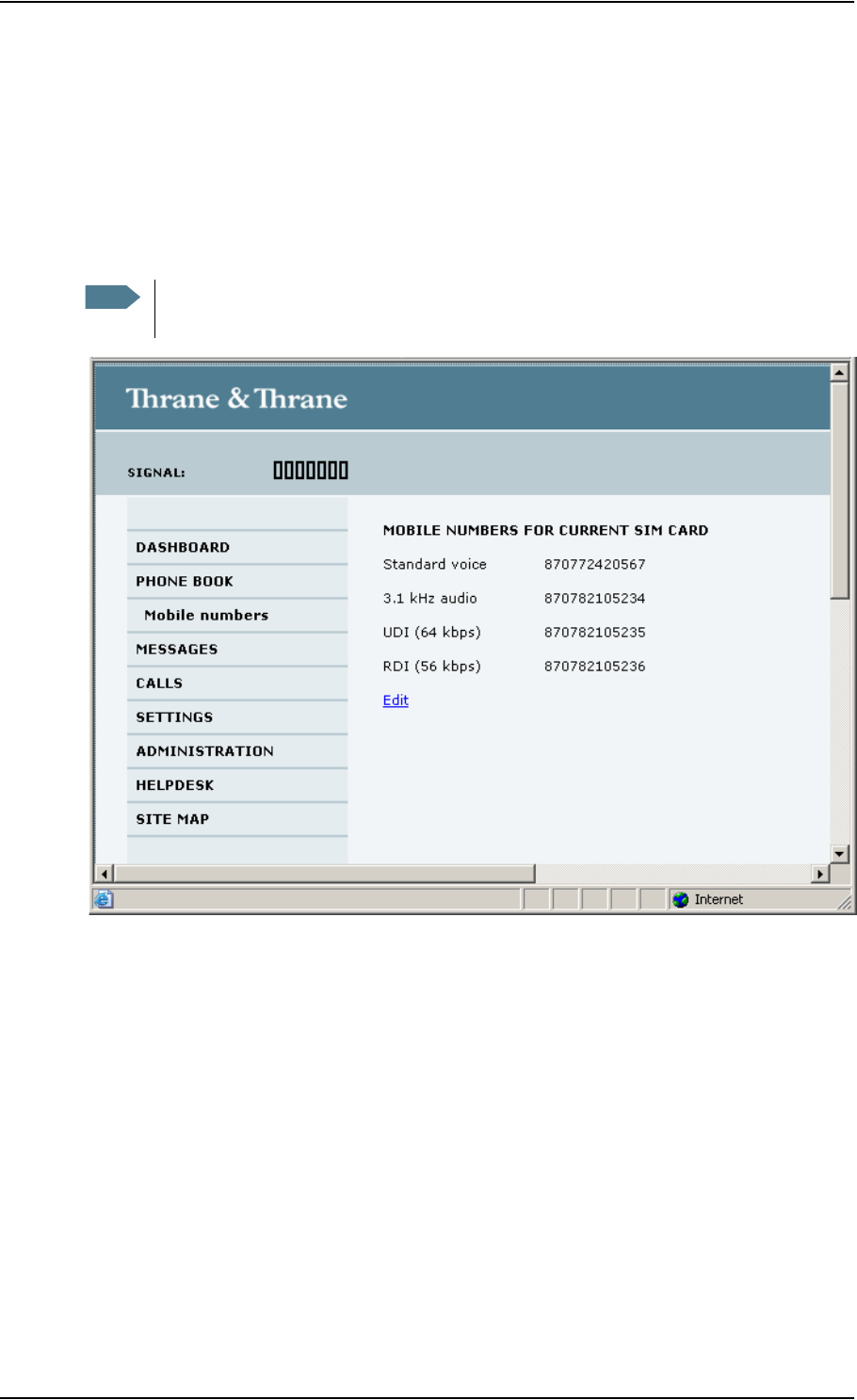Click the signal strength bar indicator

311,470
